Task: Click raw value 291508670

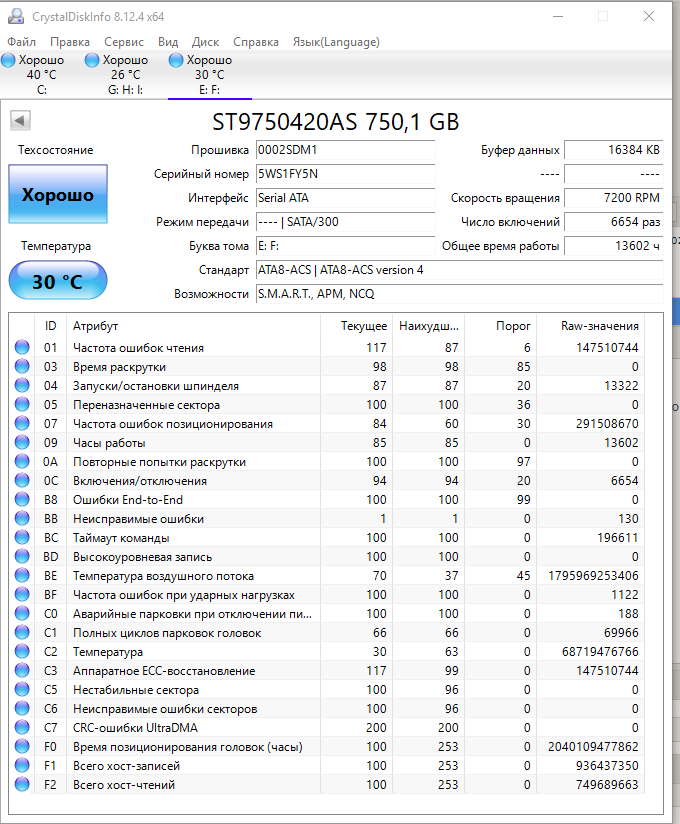Action: coord(607,424)
